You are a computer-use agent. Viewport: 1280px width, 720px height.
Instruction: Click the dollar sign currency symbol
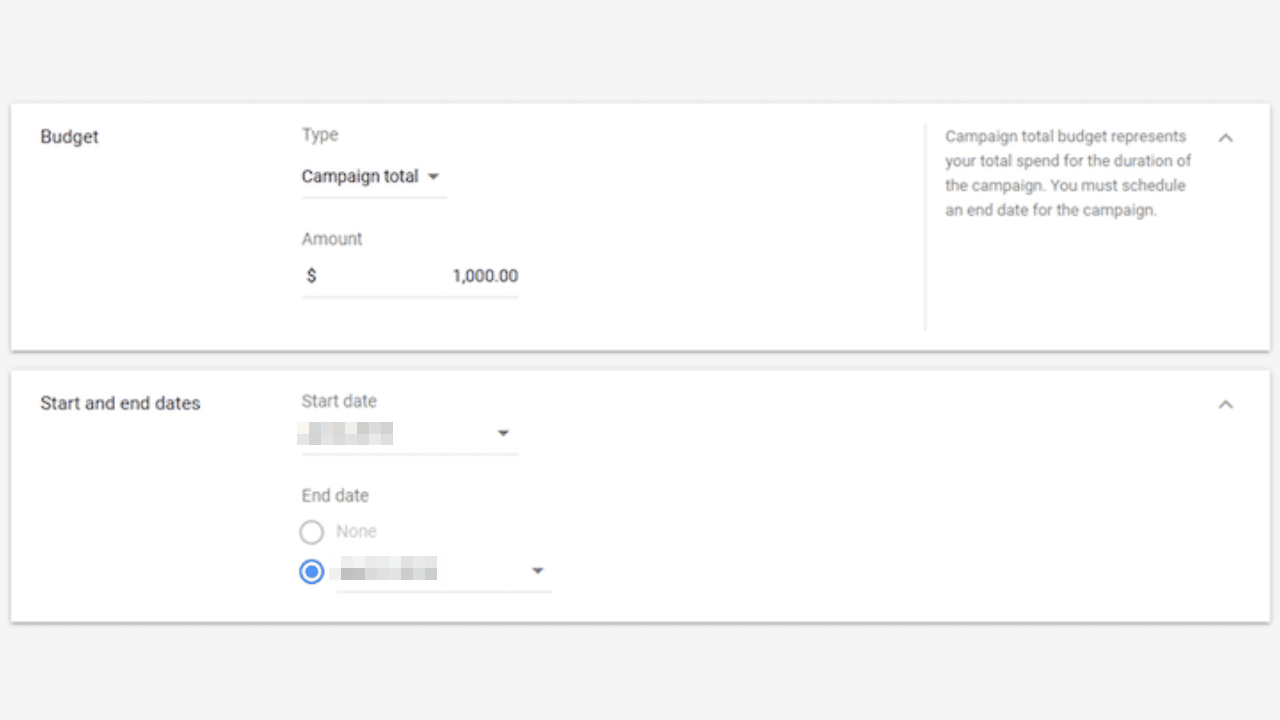click(311, 276)
